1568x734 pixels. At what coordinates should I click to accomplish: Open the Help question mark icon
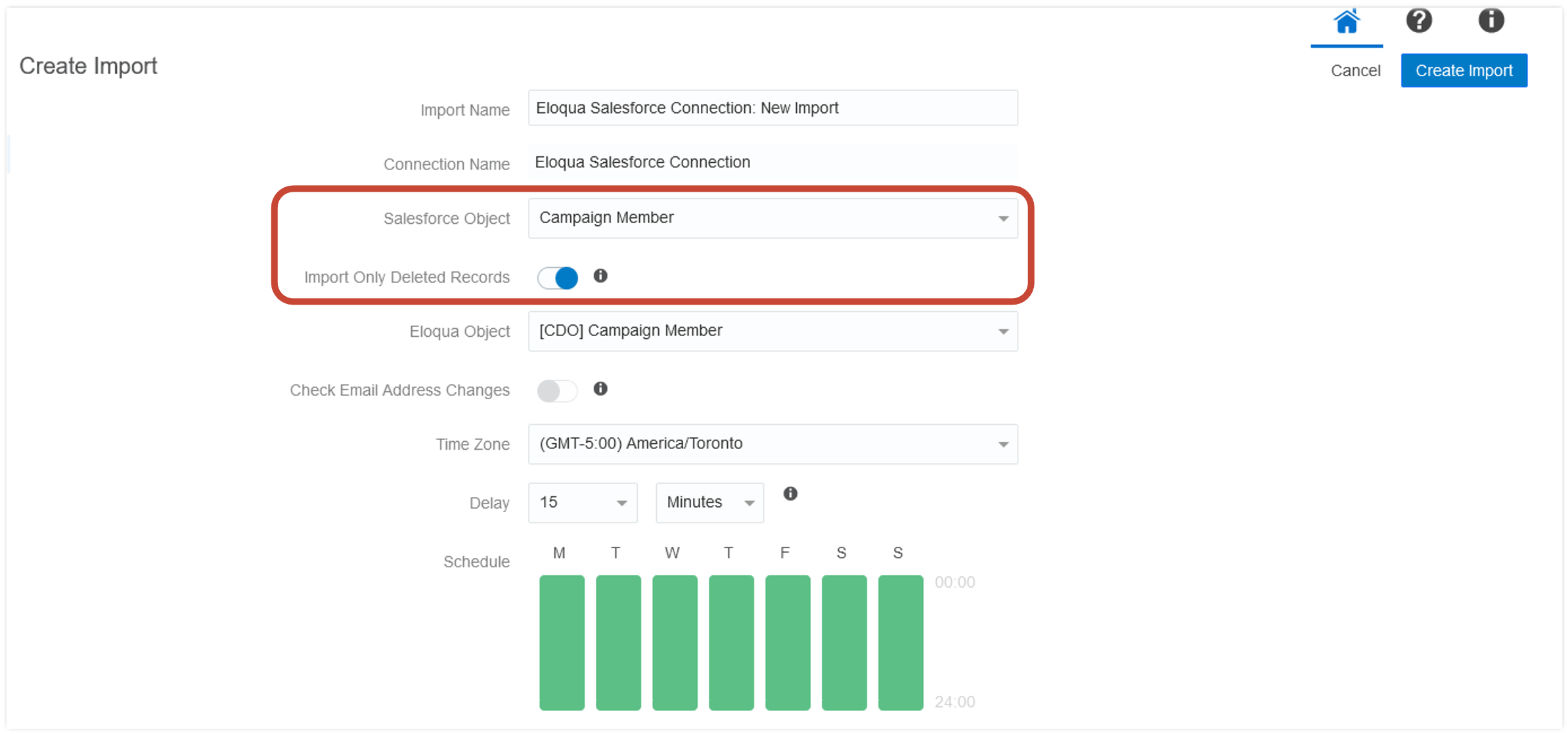click(1419, 20)
